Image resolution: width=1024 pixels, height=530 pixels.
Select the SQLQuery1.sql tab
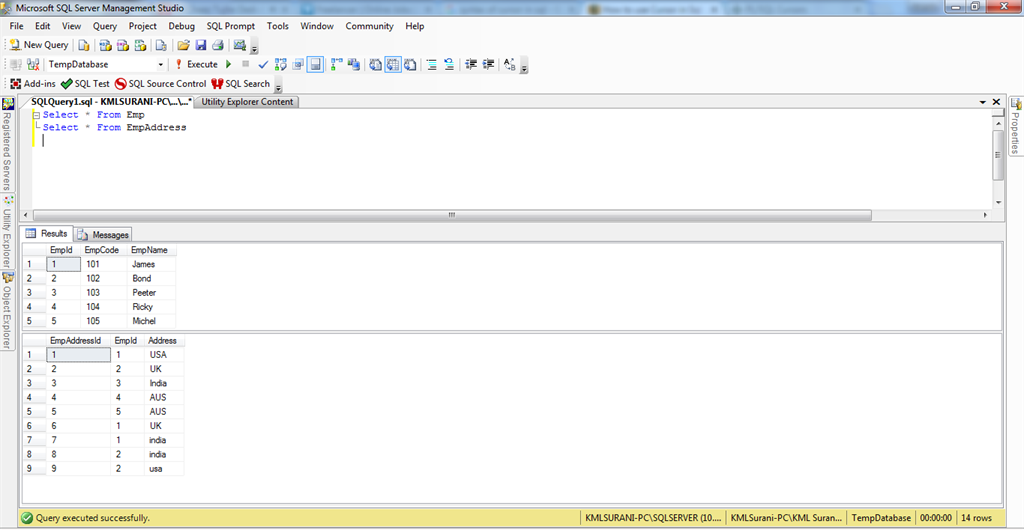(x=111, y=102)
